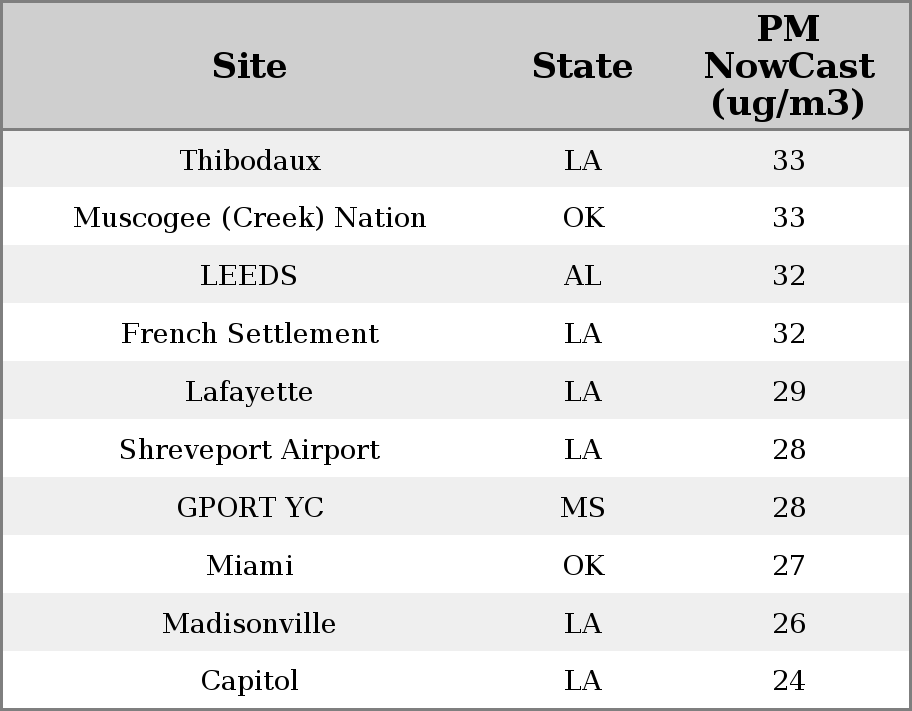
Task: Select Muscogee (Creek) Nation site cell
Action: [x=250, y=218]
